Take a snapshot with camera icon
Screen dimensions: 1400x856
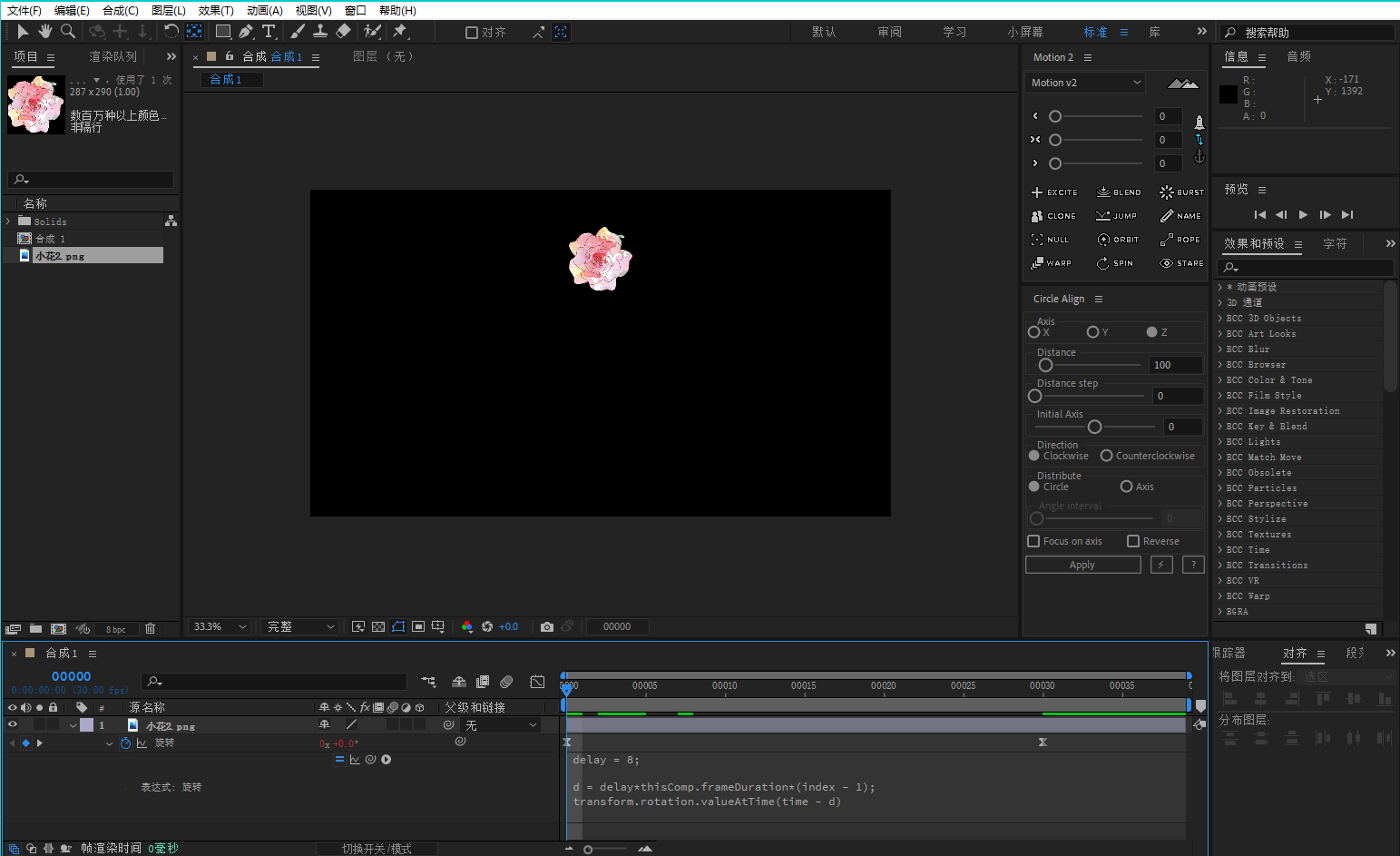click(547, 626)
